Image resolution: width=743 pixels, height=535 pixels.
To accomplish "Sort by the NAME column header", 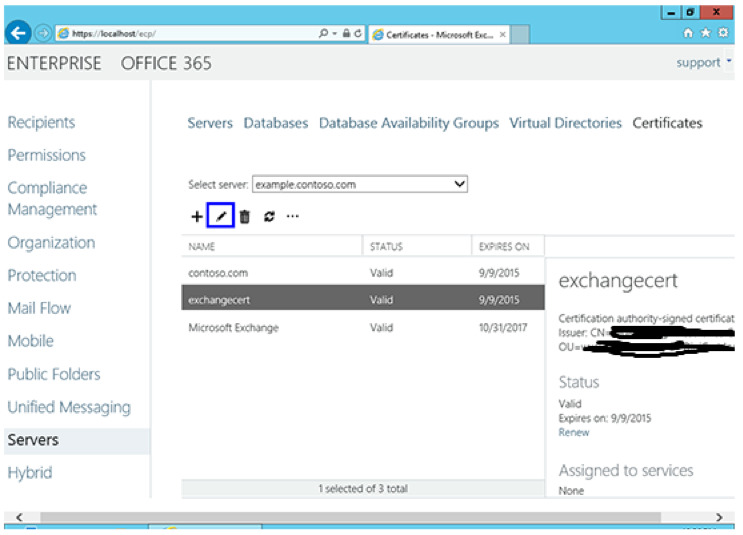I will pyautogui.click(x=272, y=246).
